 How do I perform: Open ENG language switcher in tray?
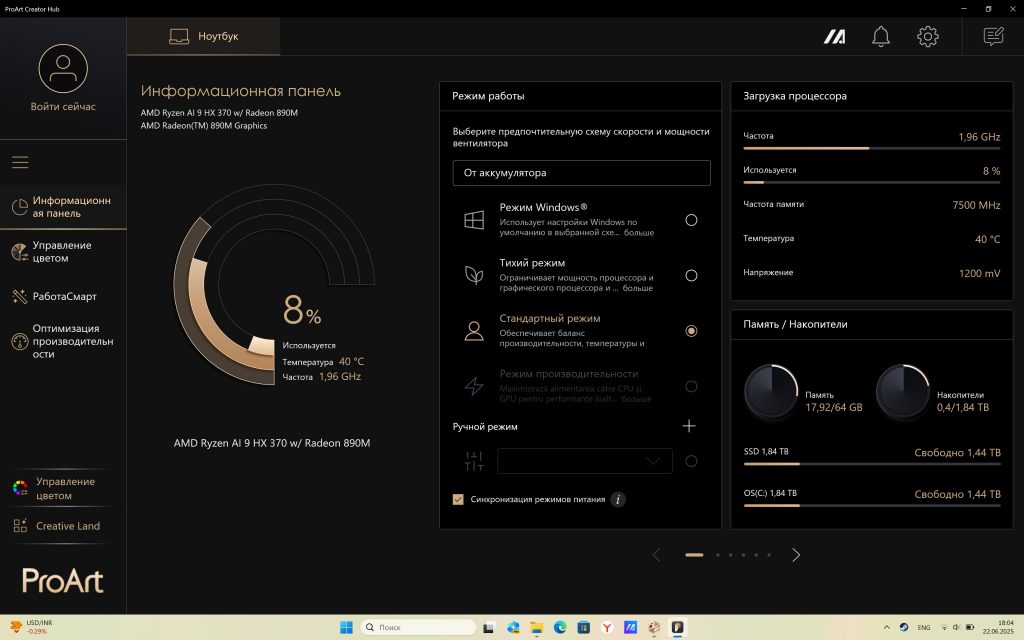[x=923, y=627]
